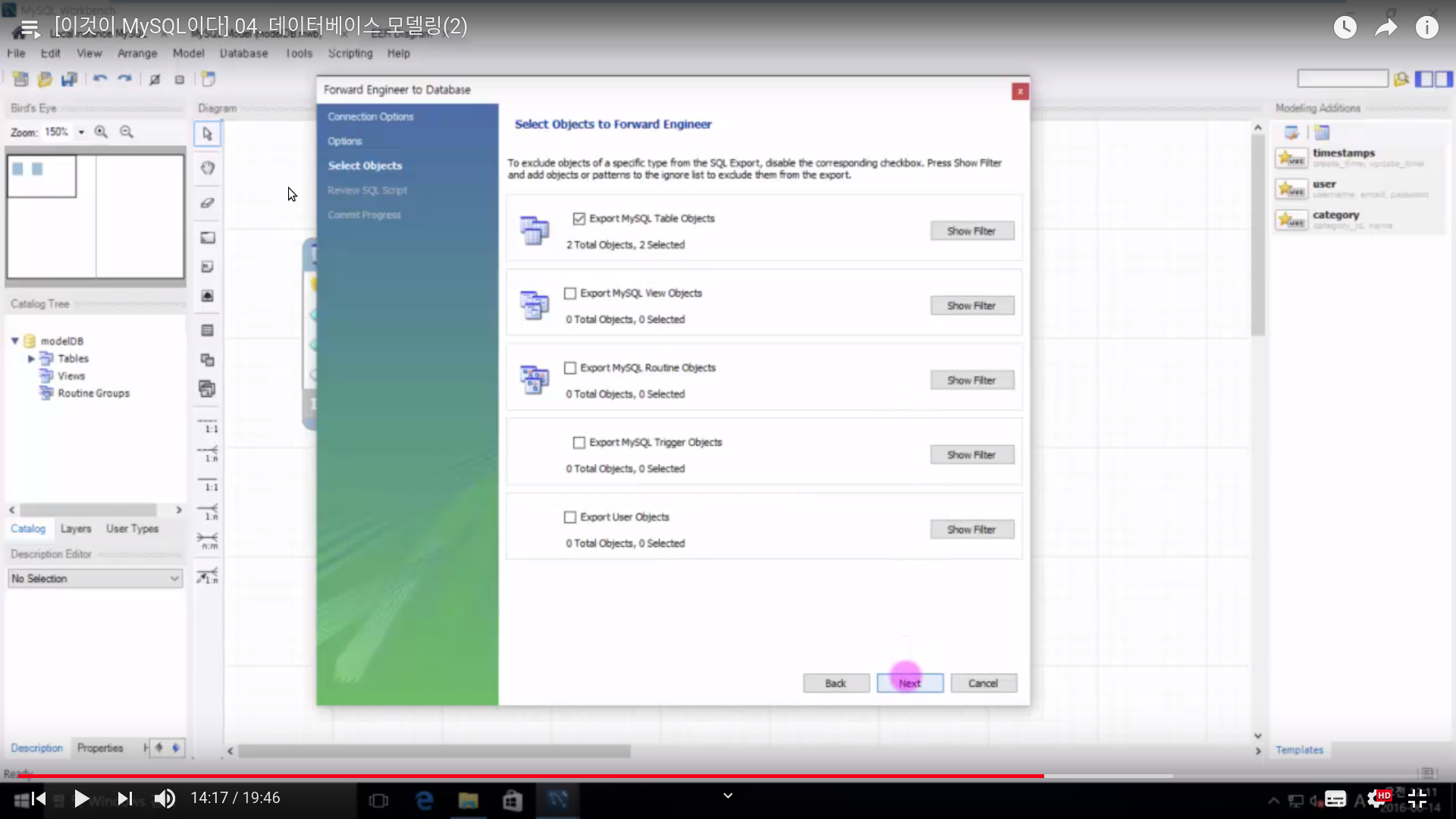Click the volume speaker control
This screenshot has width=1456, height=819.
tap(165, 799)
